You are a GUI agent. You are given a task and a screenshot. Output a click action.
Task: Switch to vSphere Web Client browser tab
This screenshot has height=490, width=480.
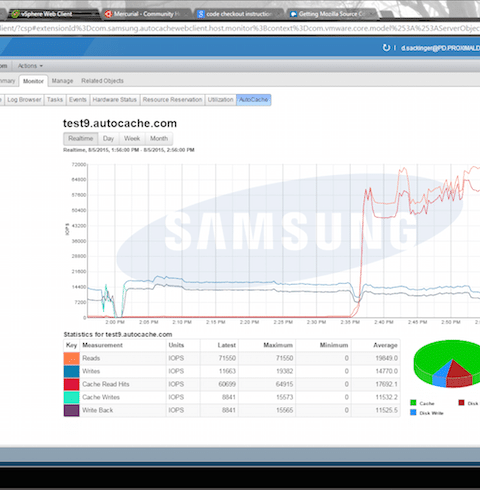tap(52, 14)
